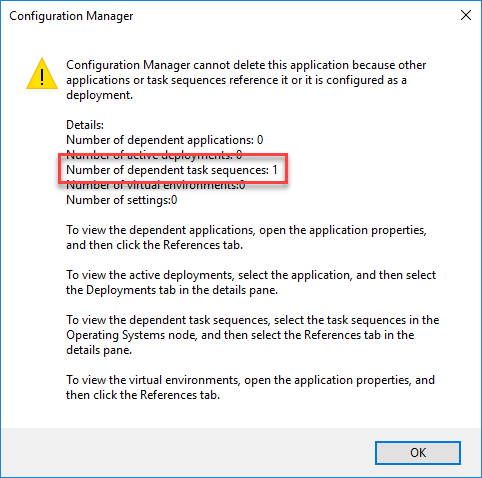482x478 pixels.
Task: Click the word 'deployment.' ending the warning
Action: pos(99,95)
